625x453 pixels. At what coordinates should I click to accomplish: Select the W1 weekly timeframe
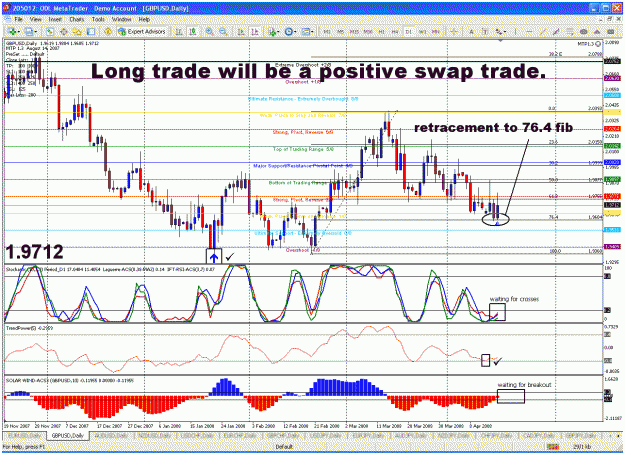coord(422,32)
